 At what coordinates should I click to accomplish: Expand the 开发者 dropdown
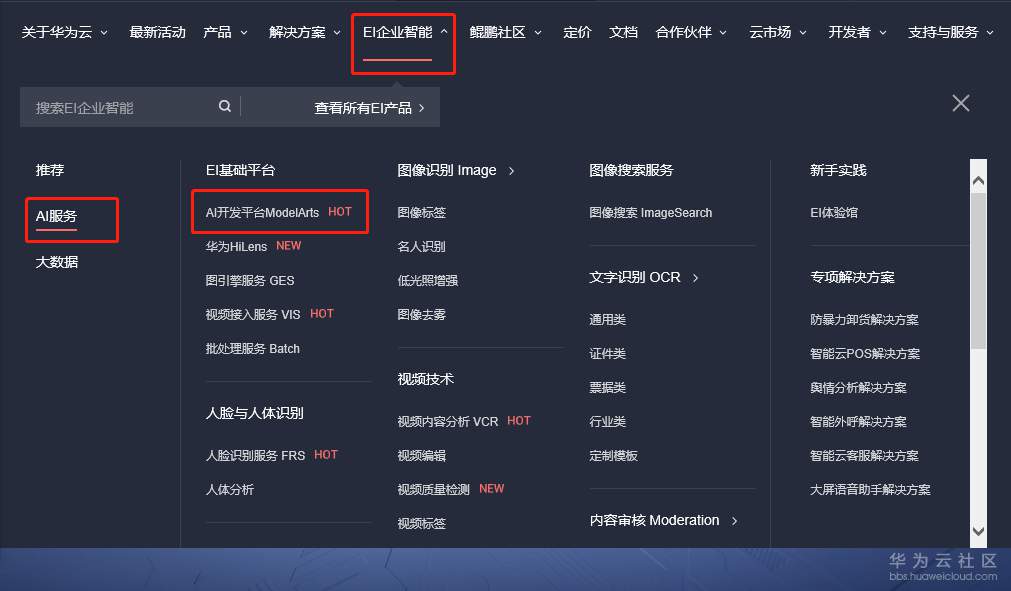pos(857,32)
